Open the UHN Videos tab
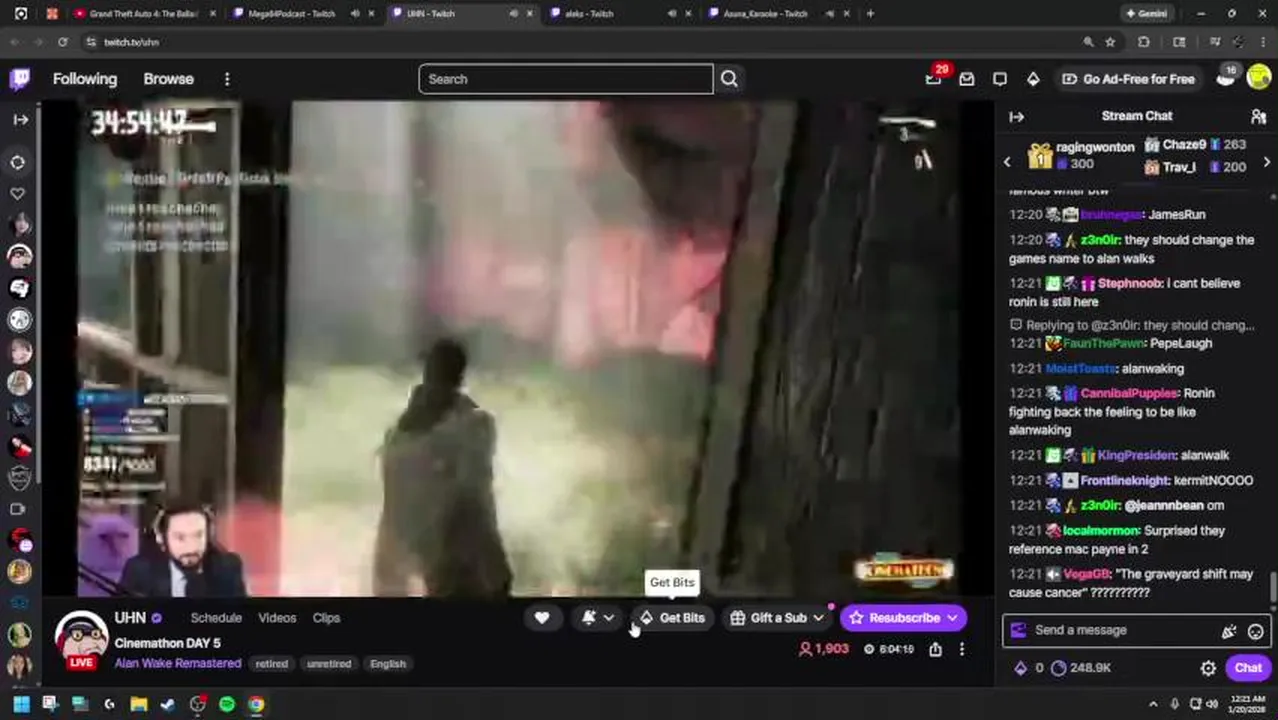The image size is (1278, 720). pyautogui.click(x=277, y=618)
